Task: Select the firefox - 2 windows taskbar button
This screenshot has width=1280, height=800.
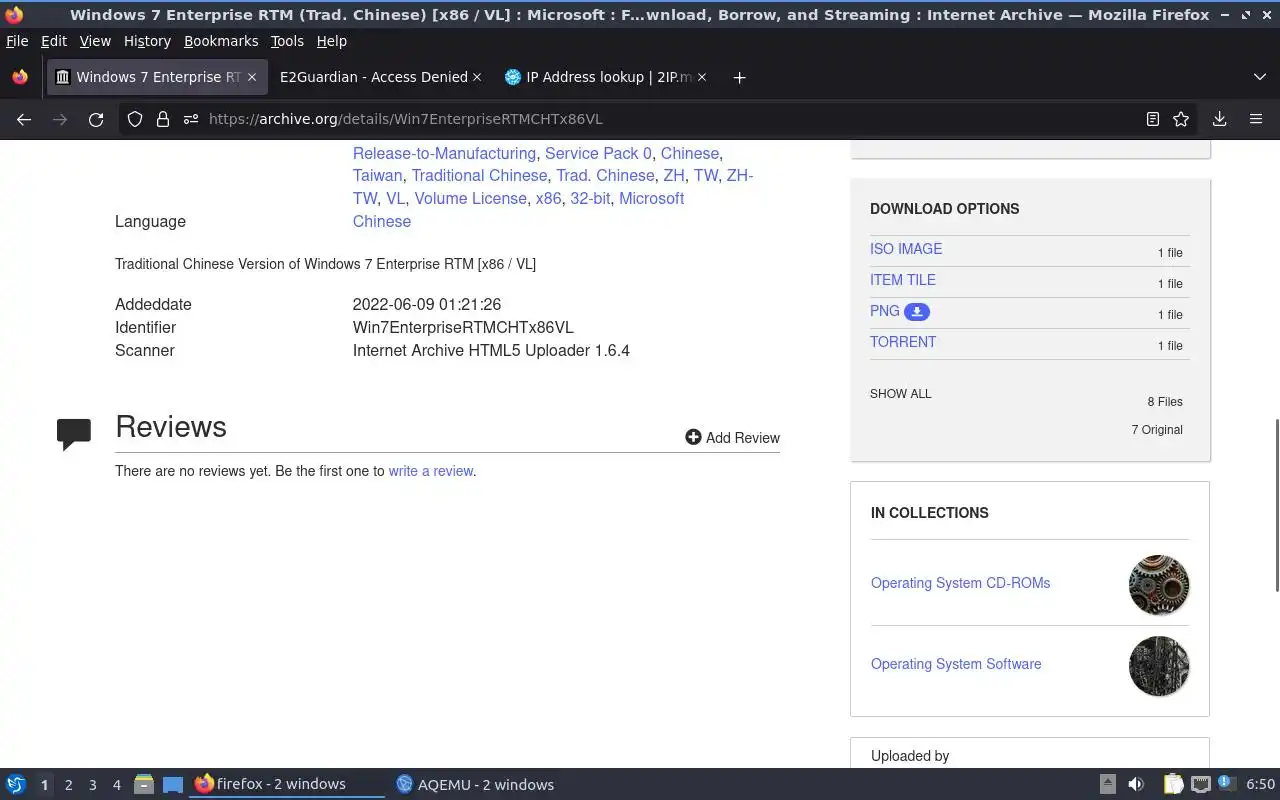Action: pyautogui.click(x=287, y=785)
